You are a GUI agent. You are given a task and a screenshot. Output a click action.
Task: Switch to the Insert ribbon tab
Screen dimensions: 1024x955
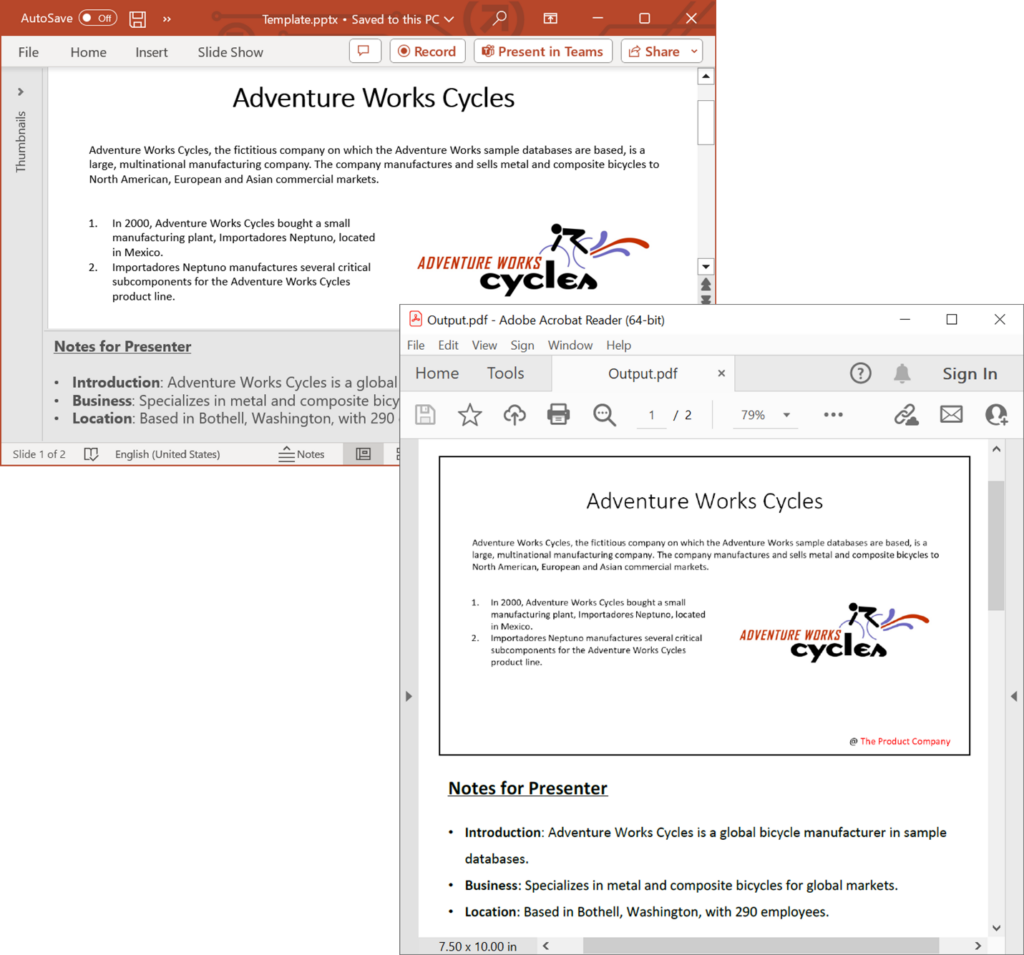[151, 51]
